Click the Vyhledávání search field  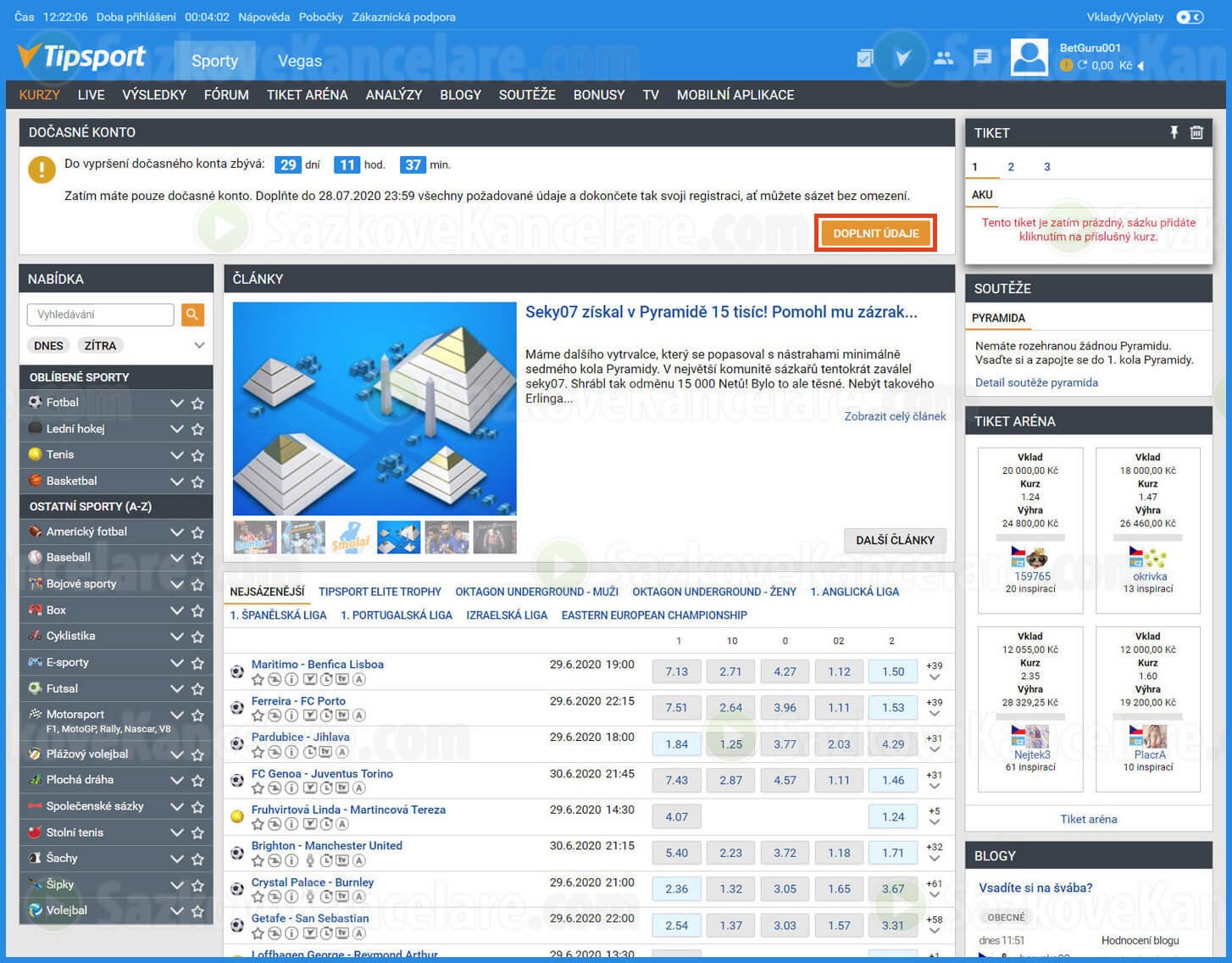(100, 315)
